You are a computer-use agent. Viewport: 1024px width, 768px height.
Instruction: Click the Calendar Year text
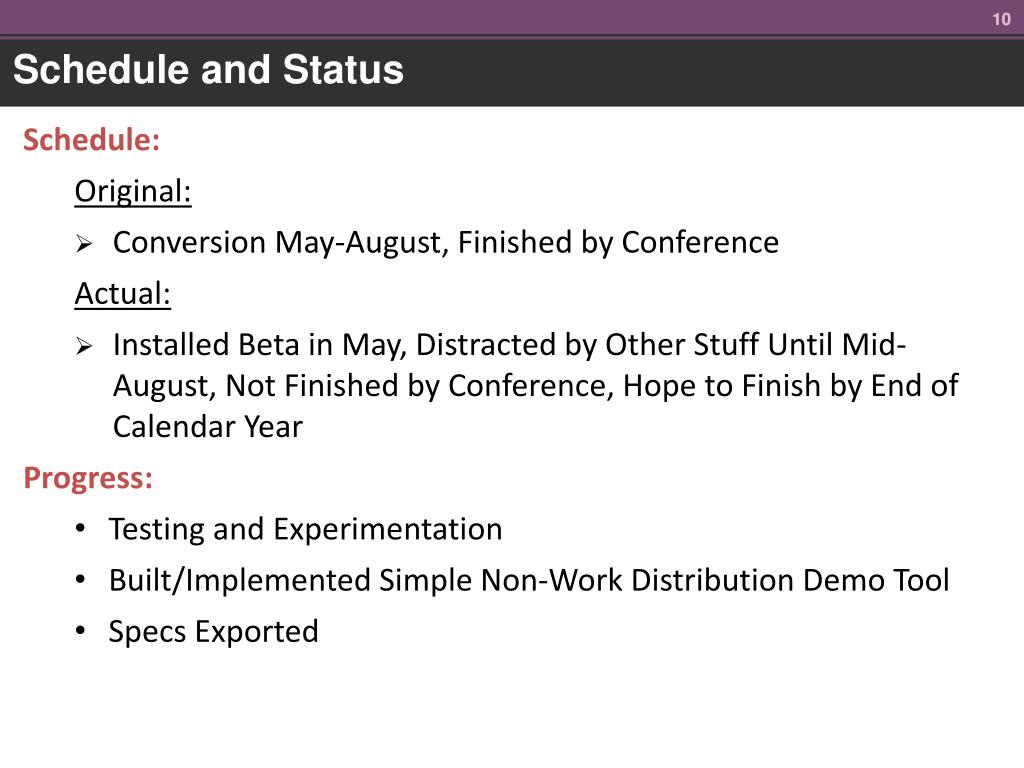click(x=208, y=426)
